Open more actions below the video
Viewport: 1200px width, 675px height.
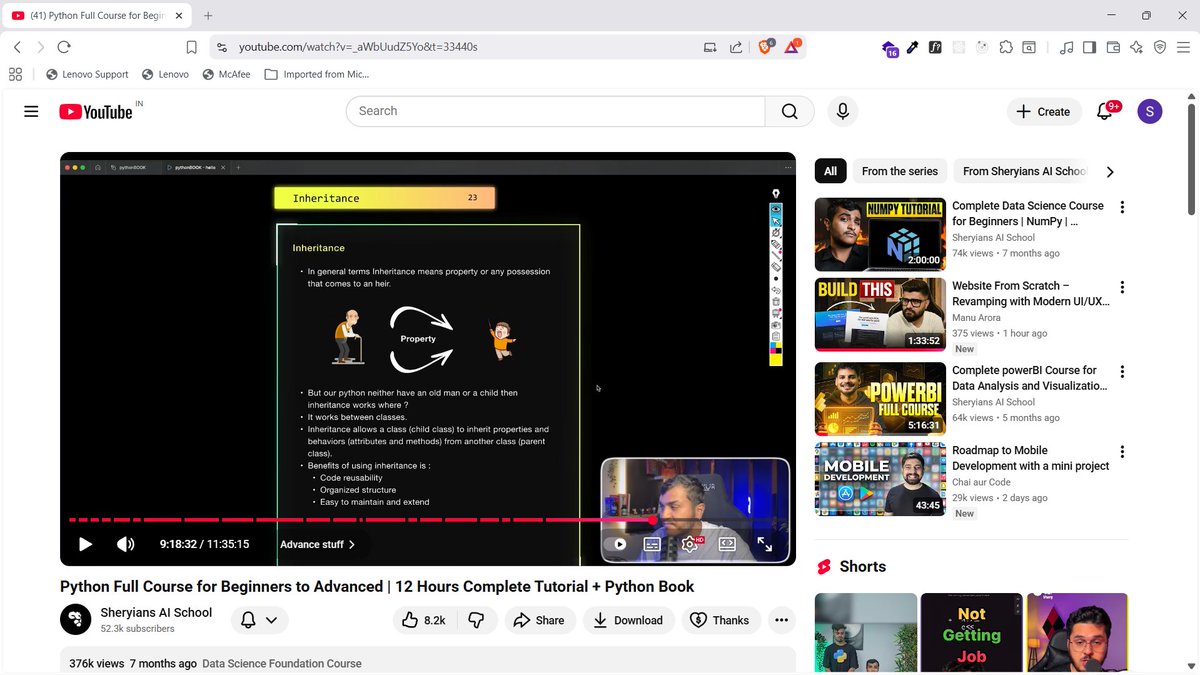click(782, 620)
